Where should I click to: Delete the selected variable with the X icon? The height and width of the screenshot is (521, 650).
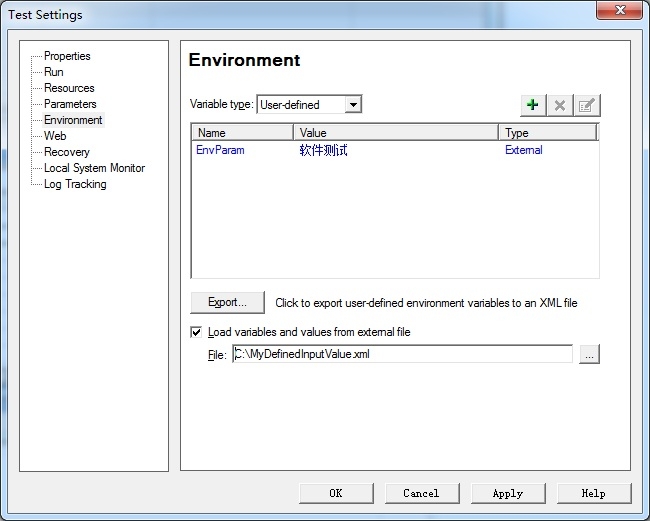tap(560, 105)
